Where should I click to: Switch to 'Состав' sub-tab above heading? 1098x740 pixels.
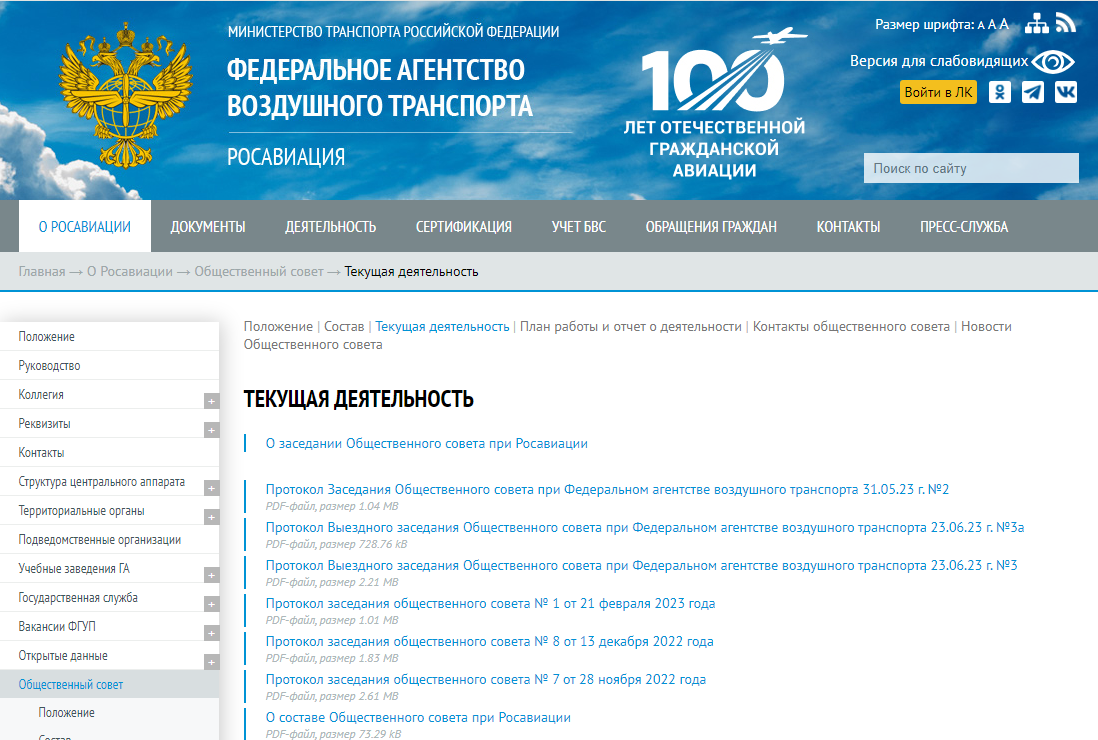click(x=344, y=326)
